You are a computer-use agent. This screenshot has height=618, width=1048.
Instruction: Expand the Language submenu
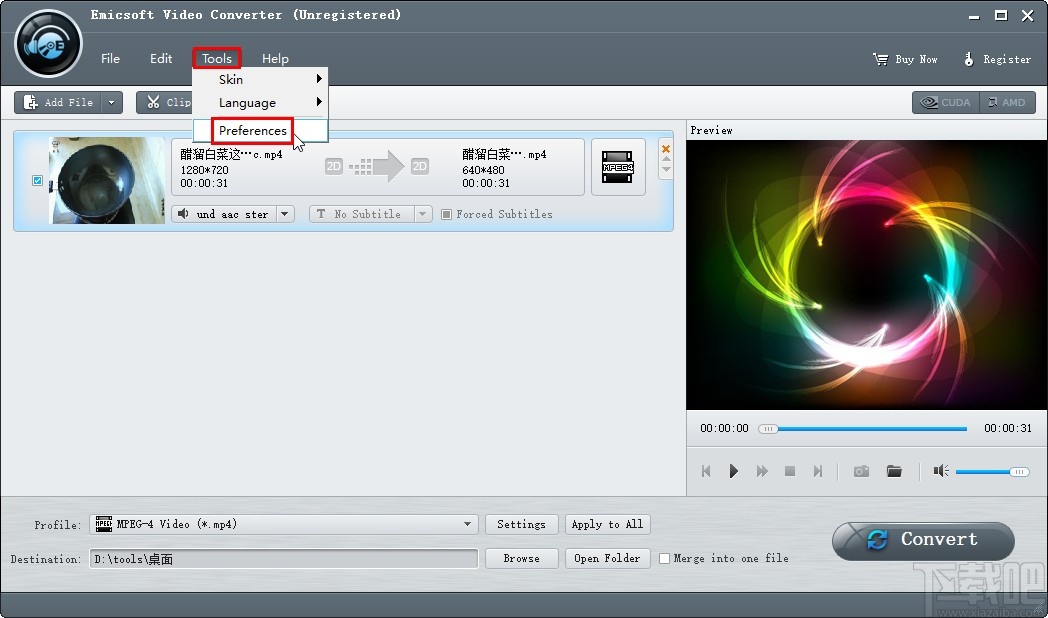(261, 103)
